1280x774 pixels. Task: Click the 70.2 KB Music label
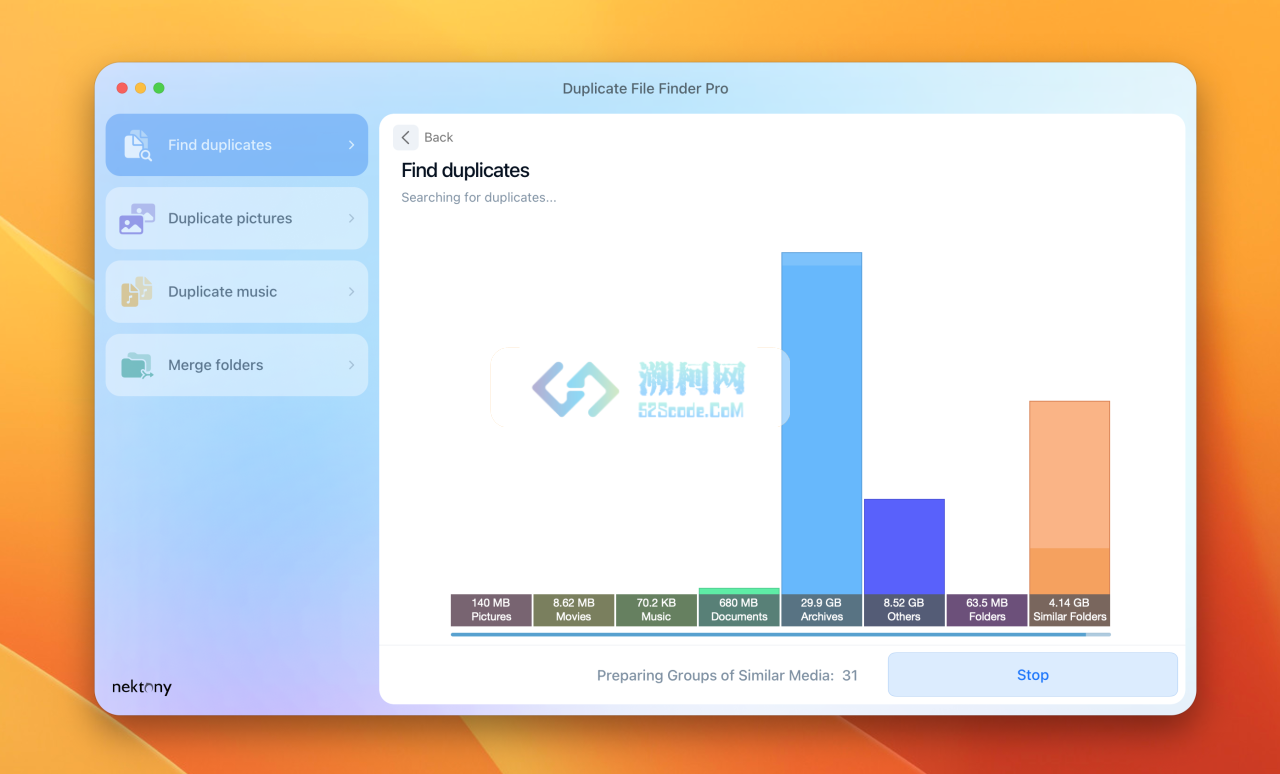click(x=656, y=610)
